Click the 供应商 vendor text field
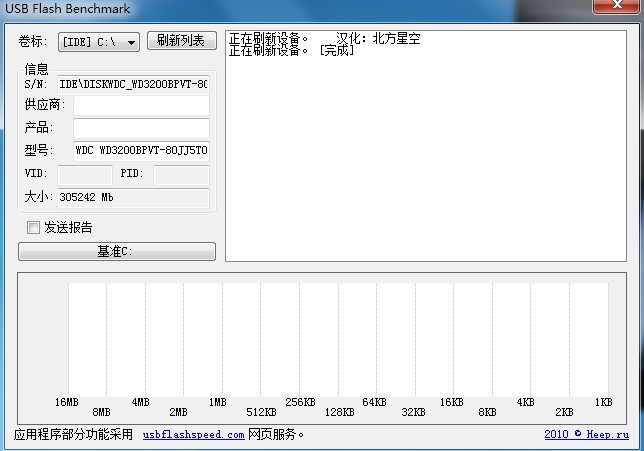Screen dimensions: 644x451 click(141, 106)
